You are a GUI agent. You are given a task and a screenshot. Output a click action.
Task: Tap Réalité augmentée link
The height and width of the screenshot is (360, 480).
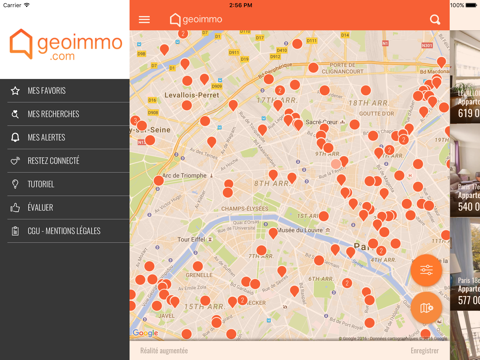coord(164,351)
